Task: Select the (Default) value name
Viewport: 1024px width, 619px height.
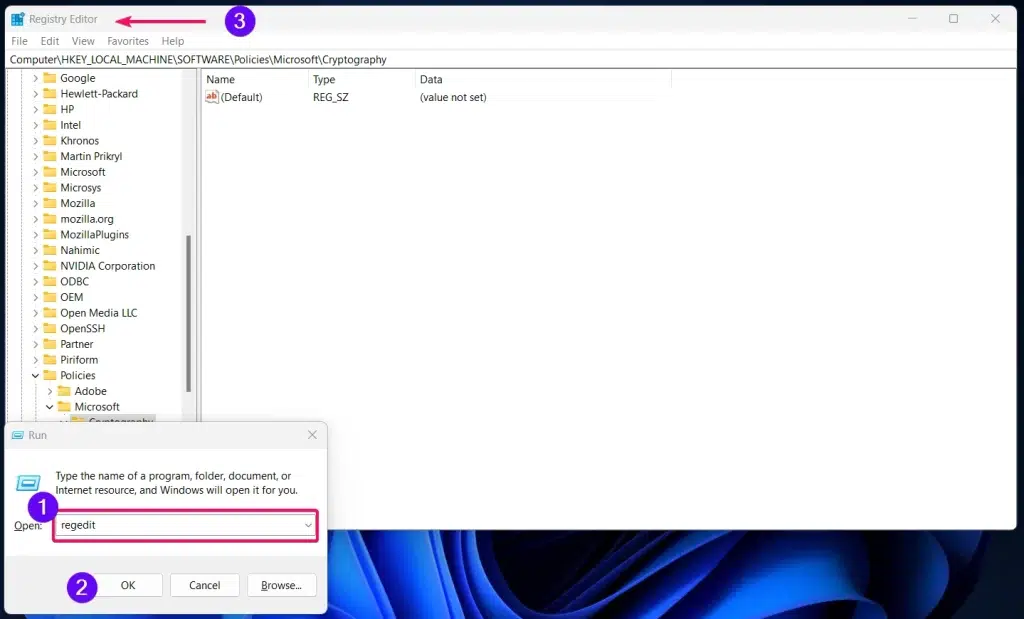Action: pyautogui.click(x=242, y=97)
